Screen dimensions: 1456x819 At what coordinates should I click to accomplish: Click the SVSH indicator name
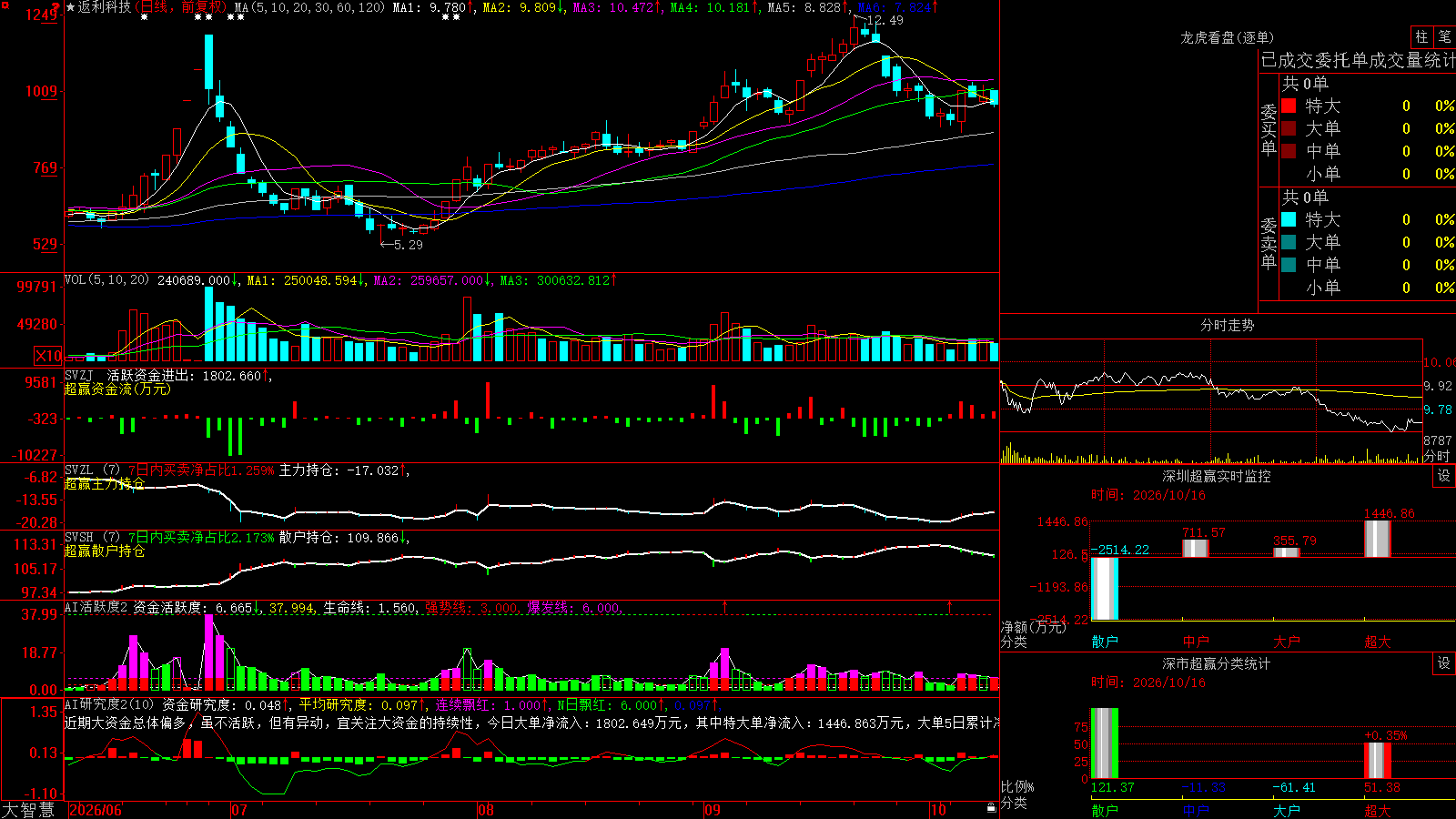click(79, 538)
